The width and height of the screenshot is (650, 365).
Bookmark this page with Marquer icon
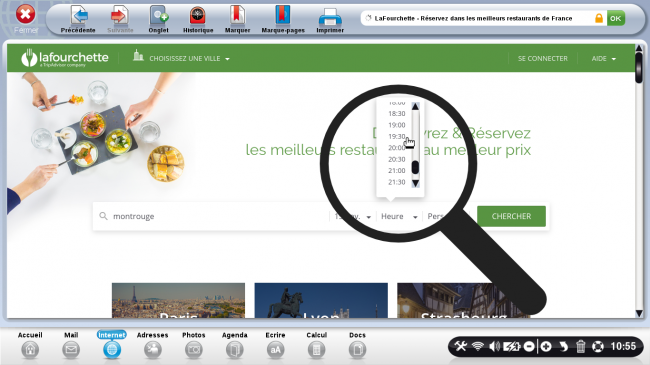237,16
